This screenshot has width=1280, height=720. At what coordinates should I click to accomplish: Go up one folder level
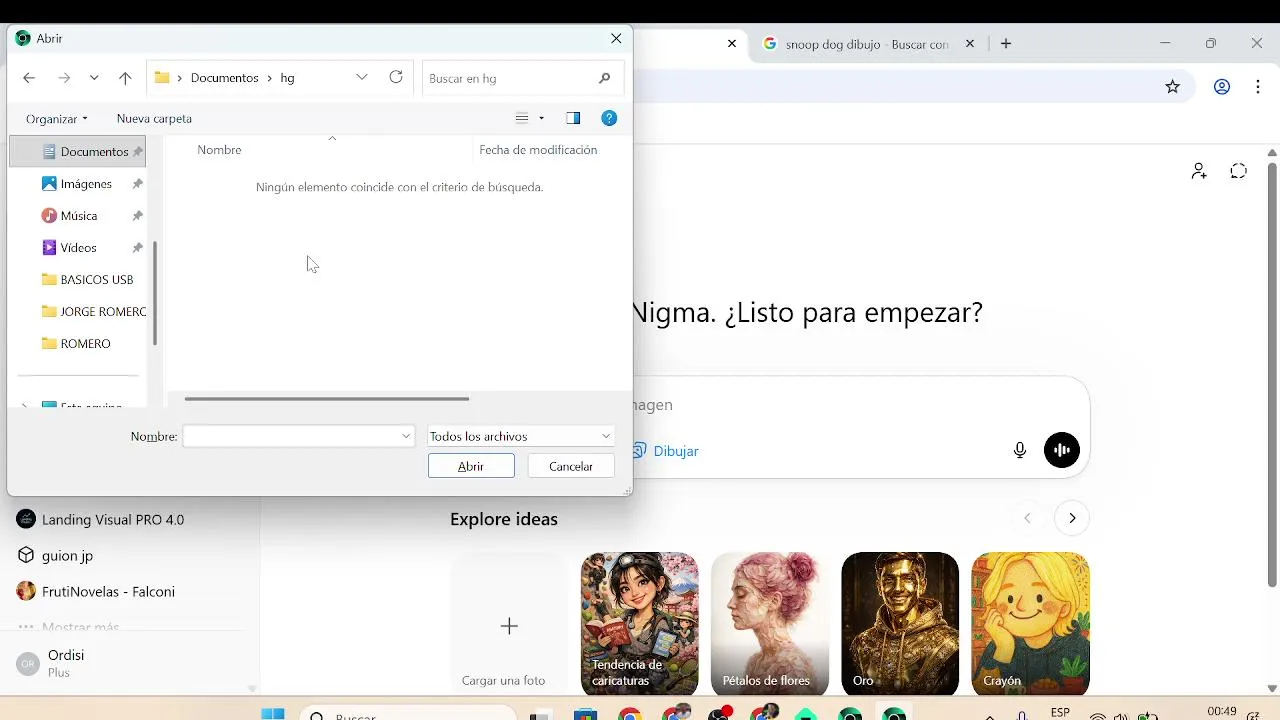pyautogui.click(x=125, y=78)
